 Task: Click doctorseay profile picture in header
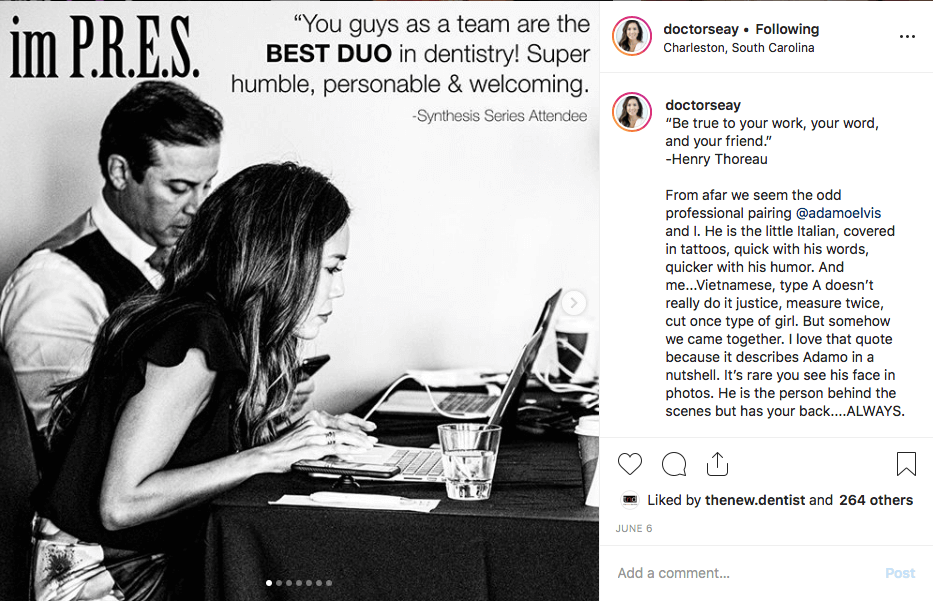(x=632, y=36)
